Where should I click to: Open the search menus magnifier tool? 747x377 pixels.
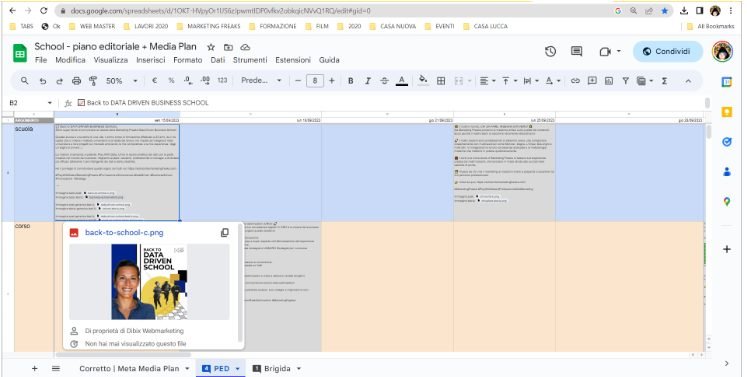(25, 81)
